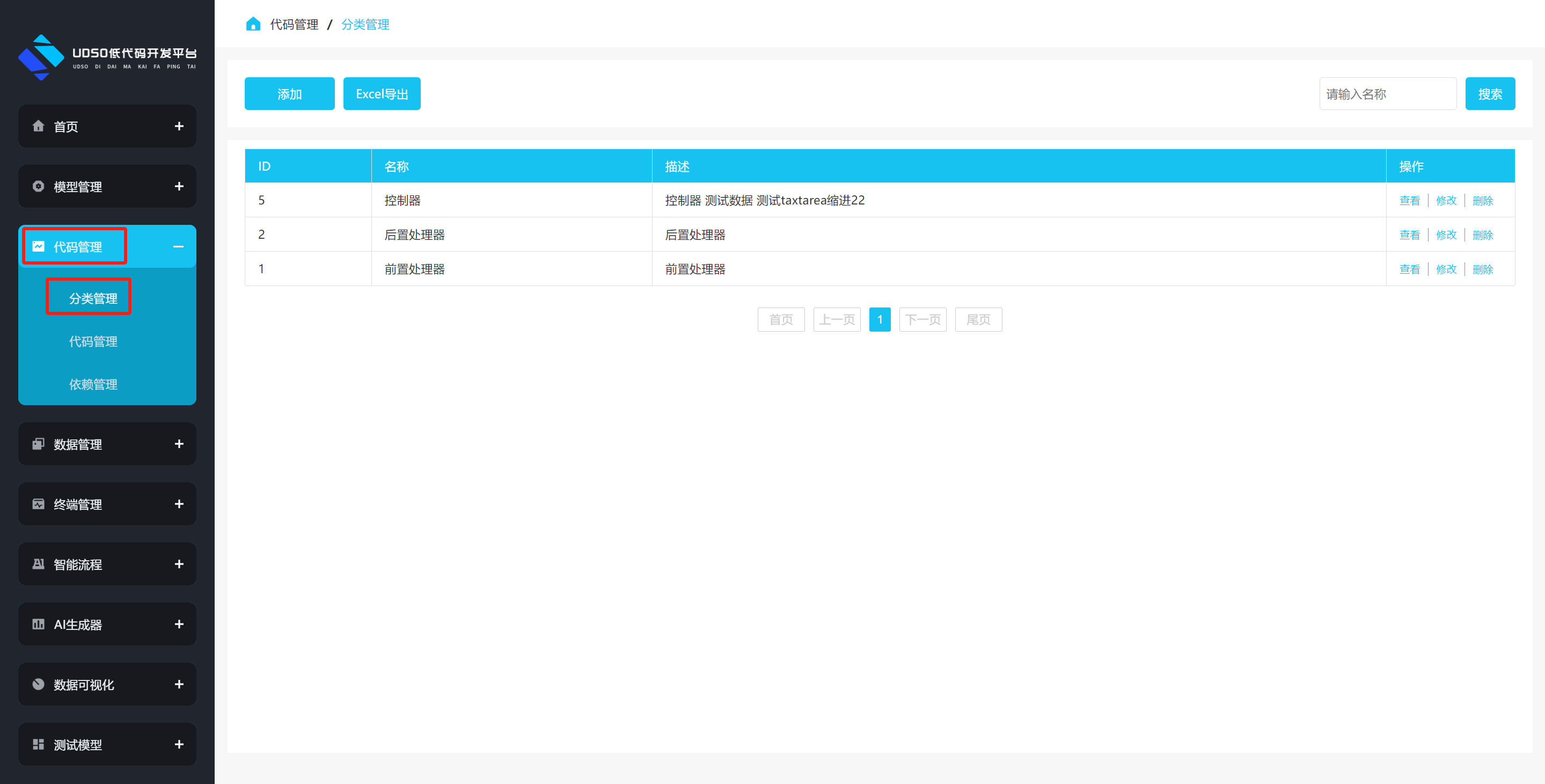Screen dimensions: 1545x784
Task: Click the 数据管理 sidebar icon
Action: tap(39, 444)
